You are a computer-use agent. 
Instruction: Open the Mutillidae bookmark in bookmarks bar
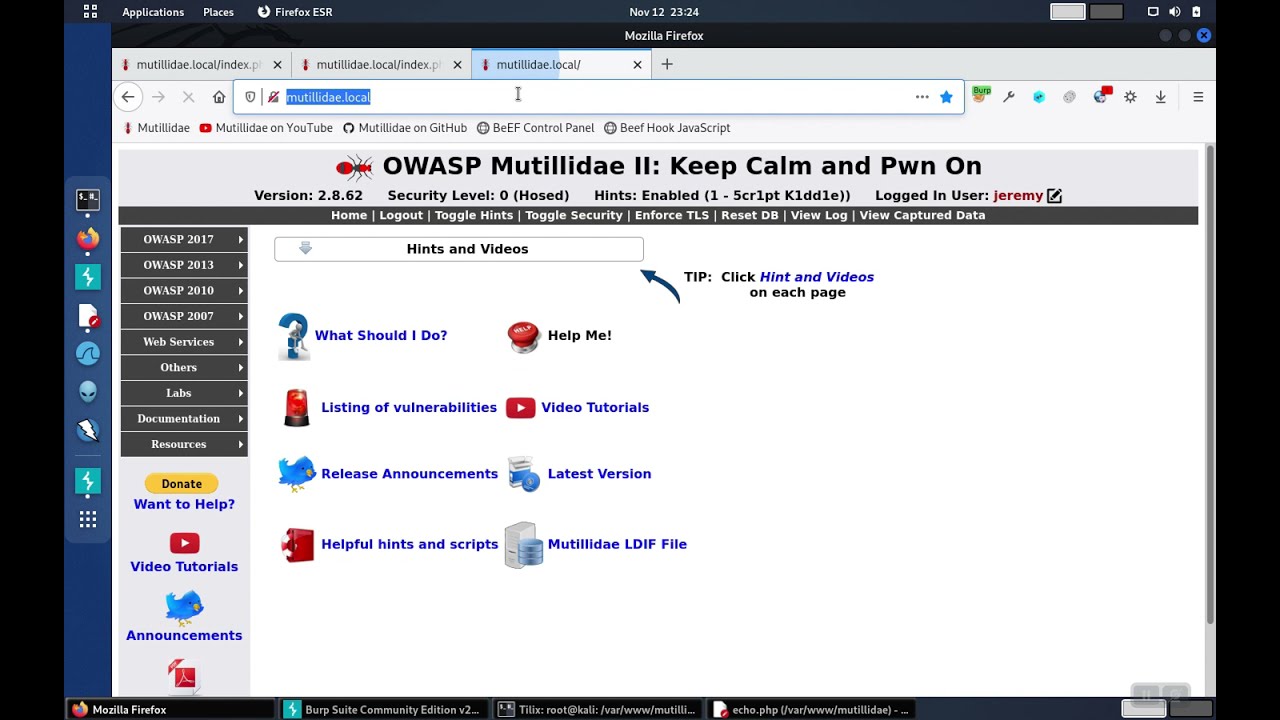tap(156, 128)
